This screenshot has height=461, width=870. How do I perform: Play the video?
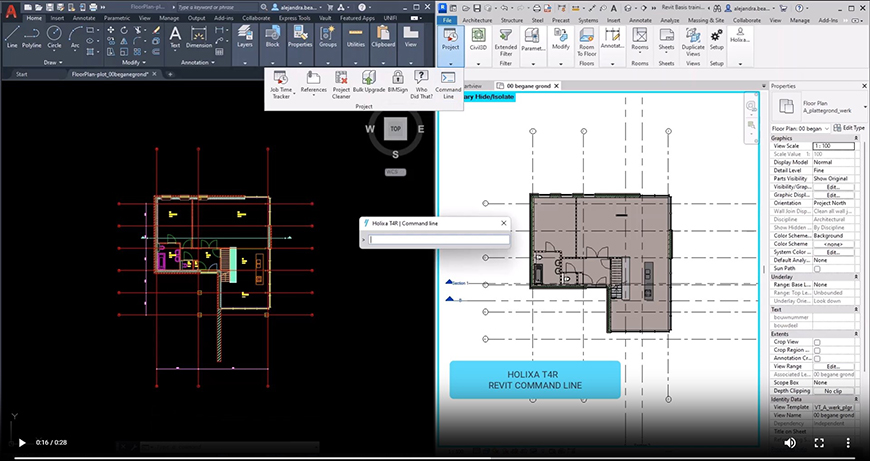pyautogui.click(x=22, y=443)
